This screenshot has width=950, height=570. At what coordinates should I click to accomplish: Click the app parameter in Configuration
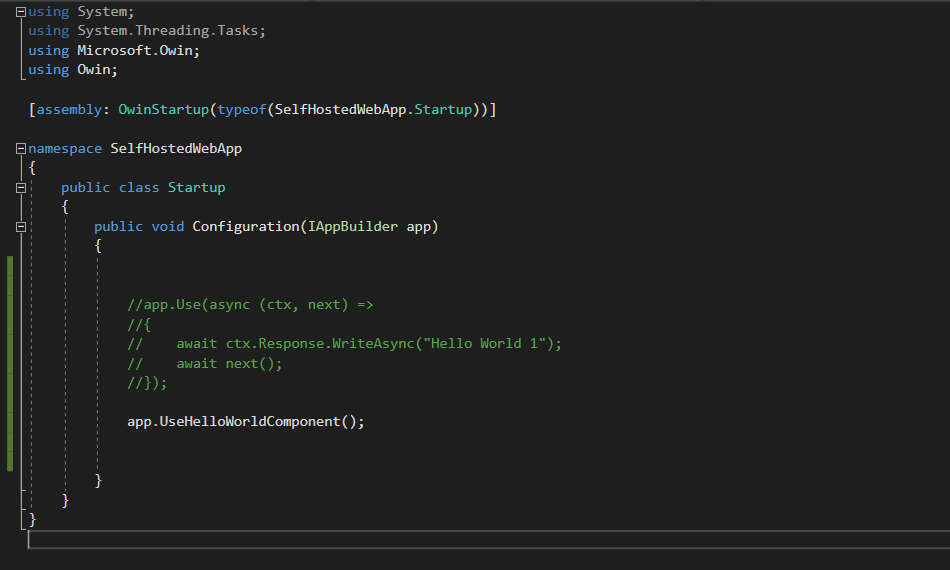(x=418, y=227)
